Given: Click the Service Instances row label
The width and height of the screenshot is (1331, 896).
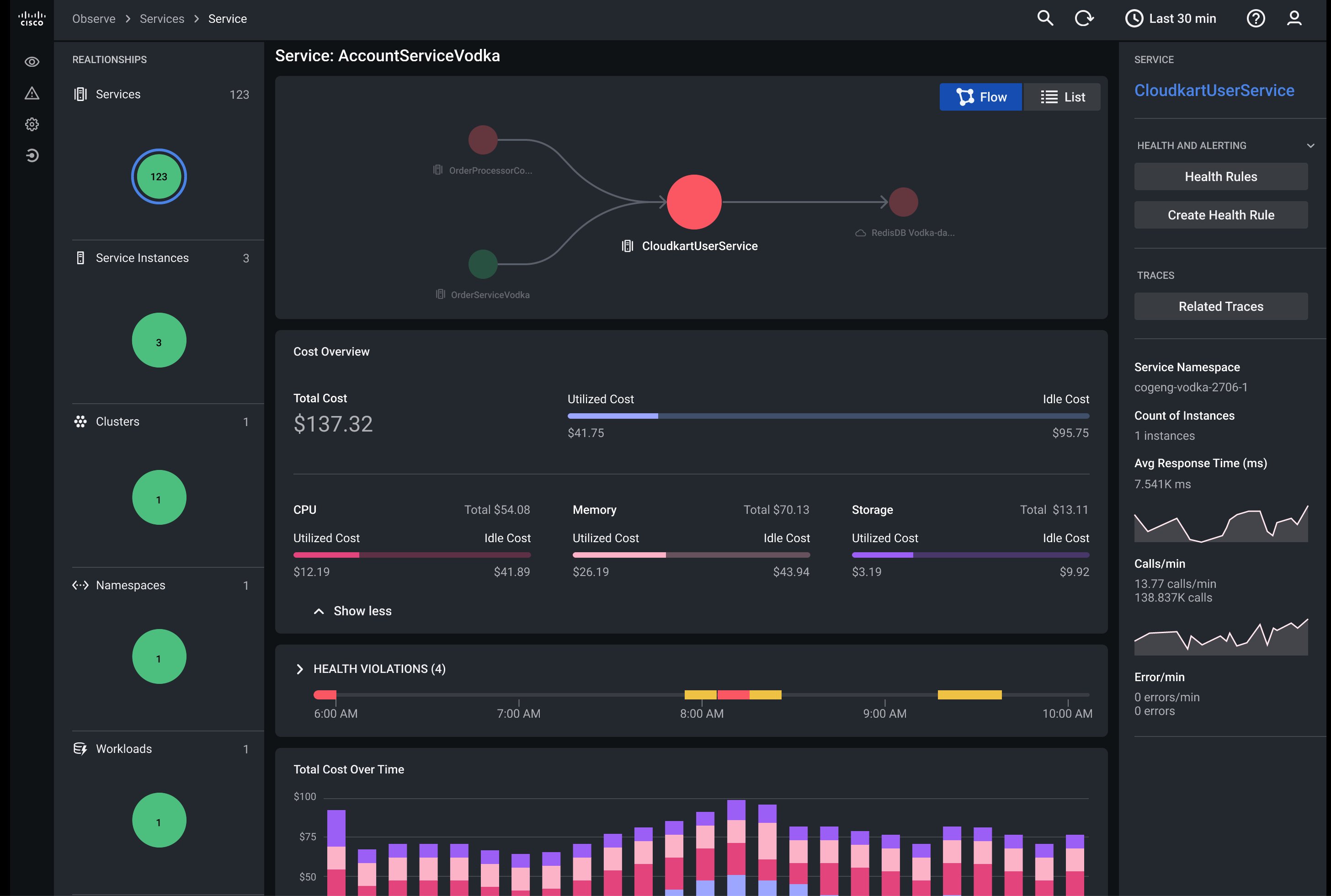Looking at the screenshot, I should pyautogui.click(x=142, y=258).
